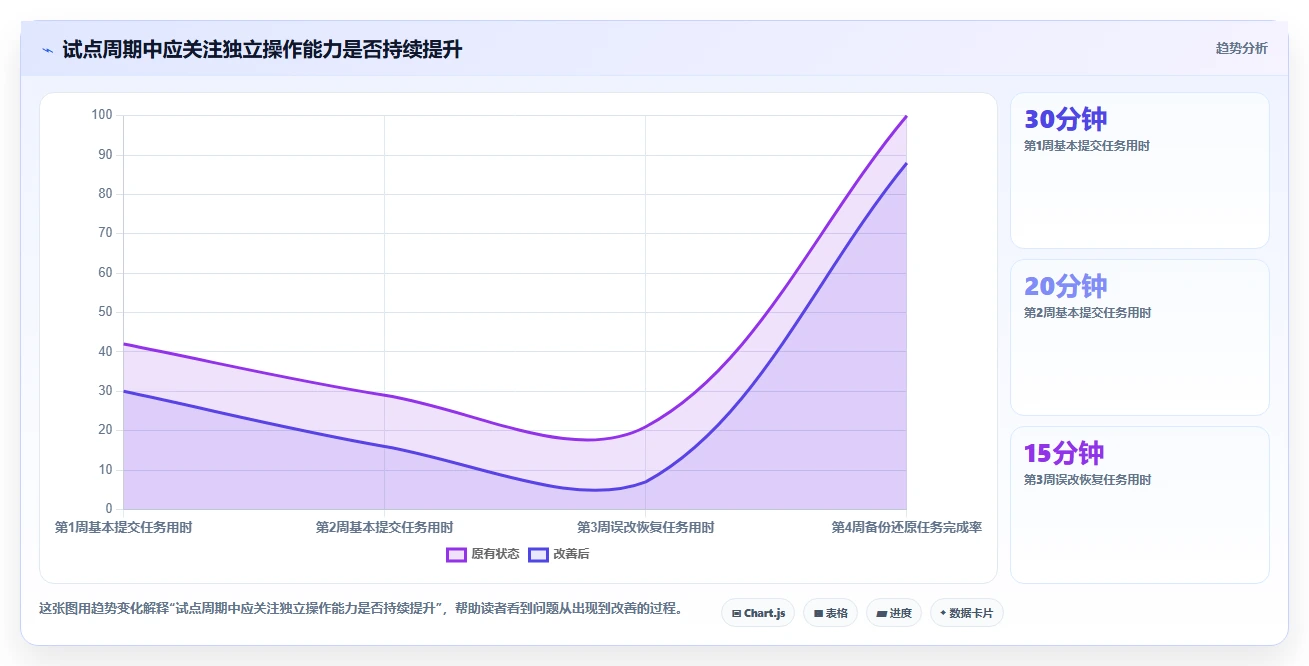The width and height of the screenshot is (1309, 666).
Task: Select the 30分钟 stat card
Action: [1140, 170]
